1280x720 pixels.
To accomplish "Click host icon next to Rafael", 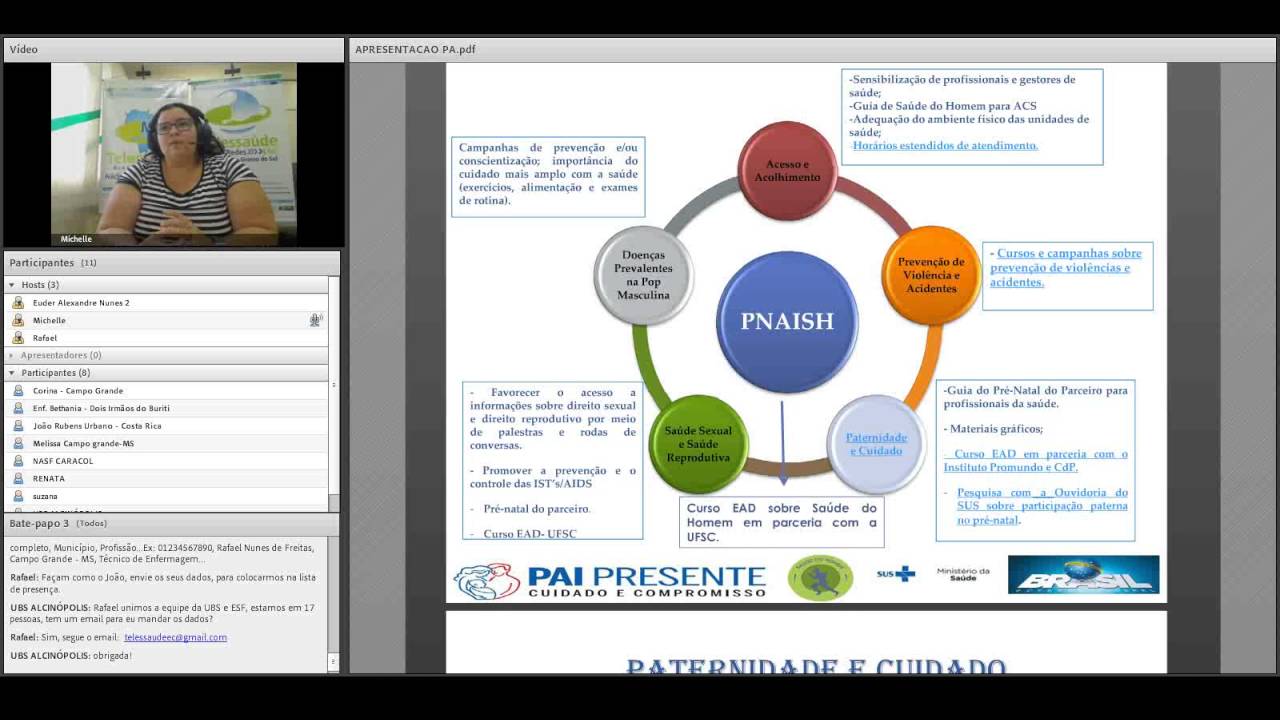I will [18, 338].
